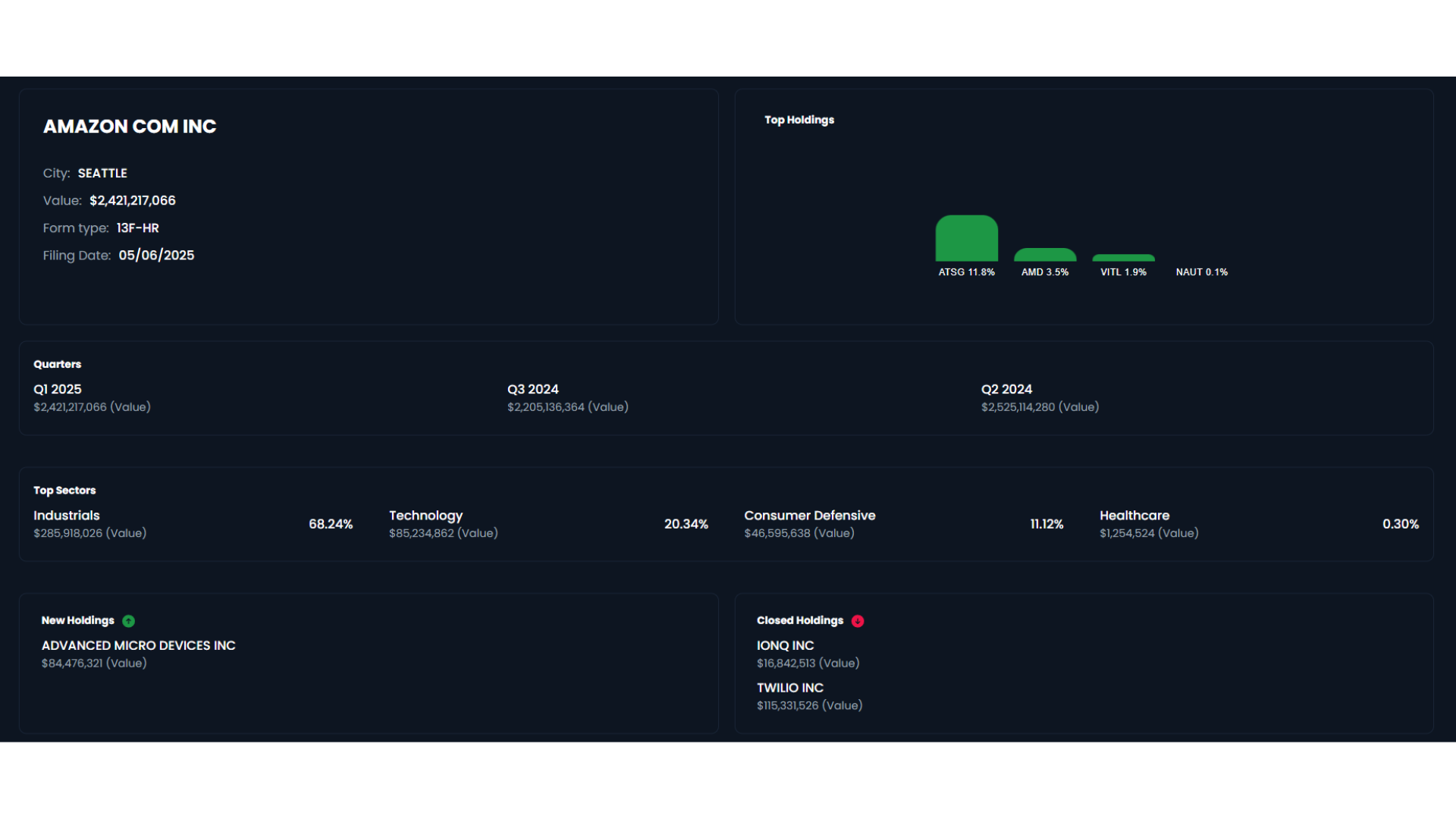Select the Q1 2025 quarter
The width and height of the screenshot is (1456, 819).
pos(58,389)
